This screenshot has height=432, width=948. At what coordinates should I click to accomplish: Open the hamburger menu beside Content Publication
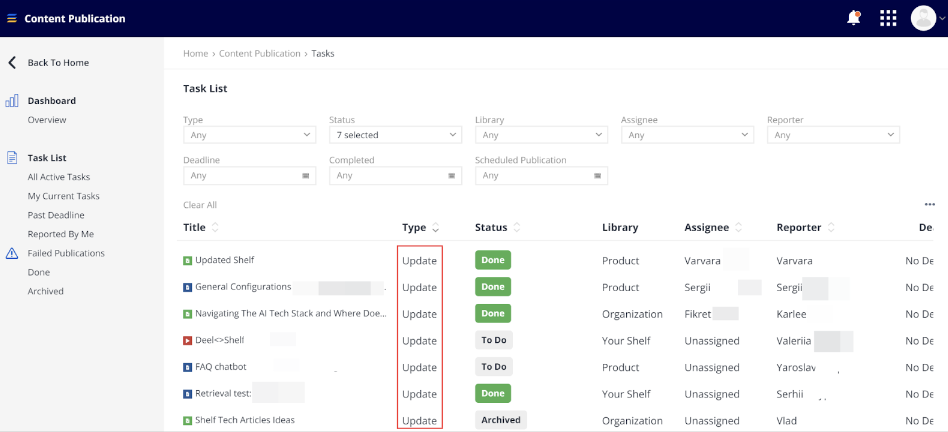[12, 19]
